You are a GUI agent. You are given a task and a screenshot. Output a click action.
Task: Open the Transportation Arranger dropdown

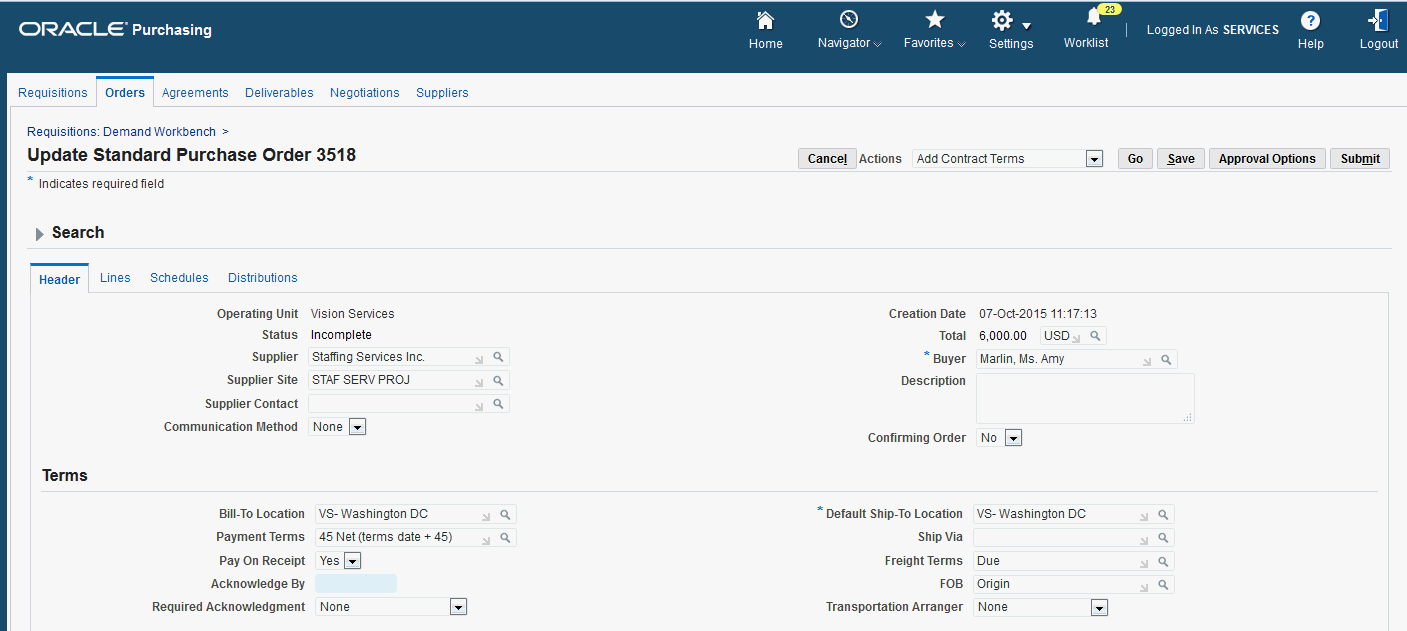click(x=1041, y=607)
